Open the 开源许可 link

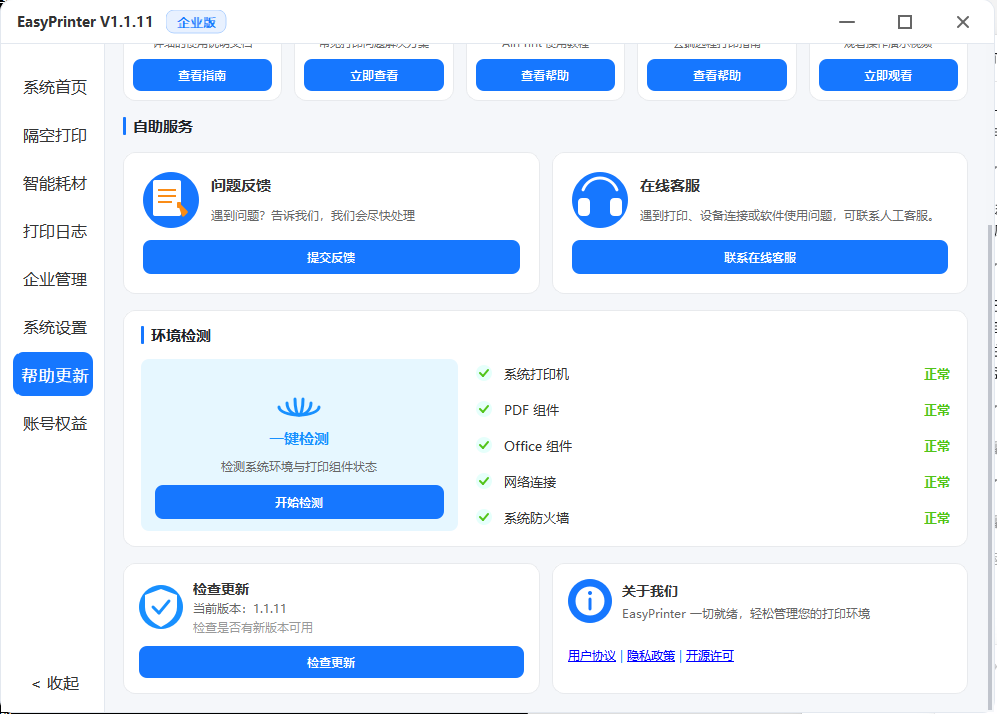pyautogui.click(x=710, y=656)
